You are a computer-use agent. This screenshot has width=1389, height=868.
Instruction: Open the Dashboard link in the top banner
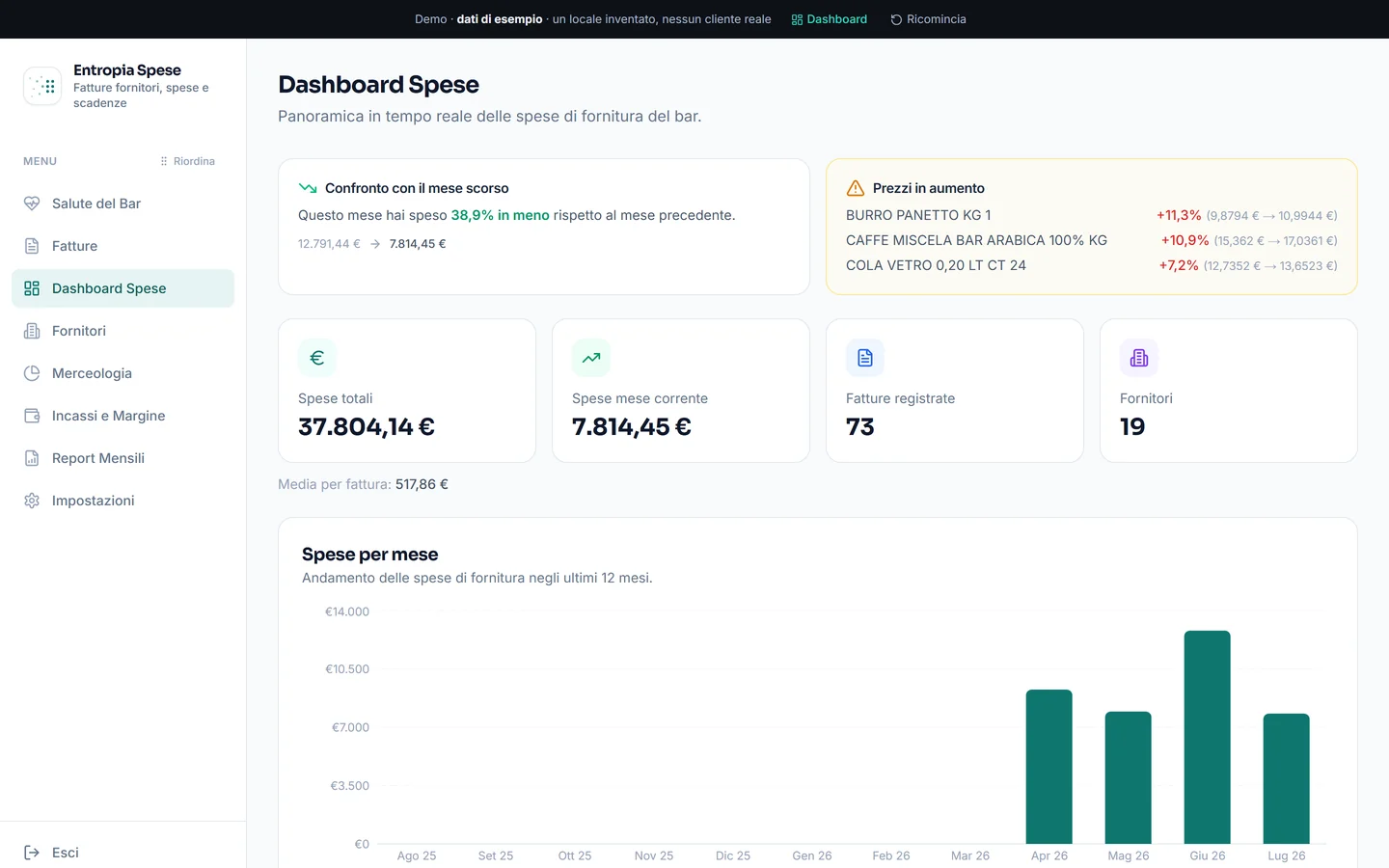(830, 19)
